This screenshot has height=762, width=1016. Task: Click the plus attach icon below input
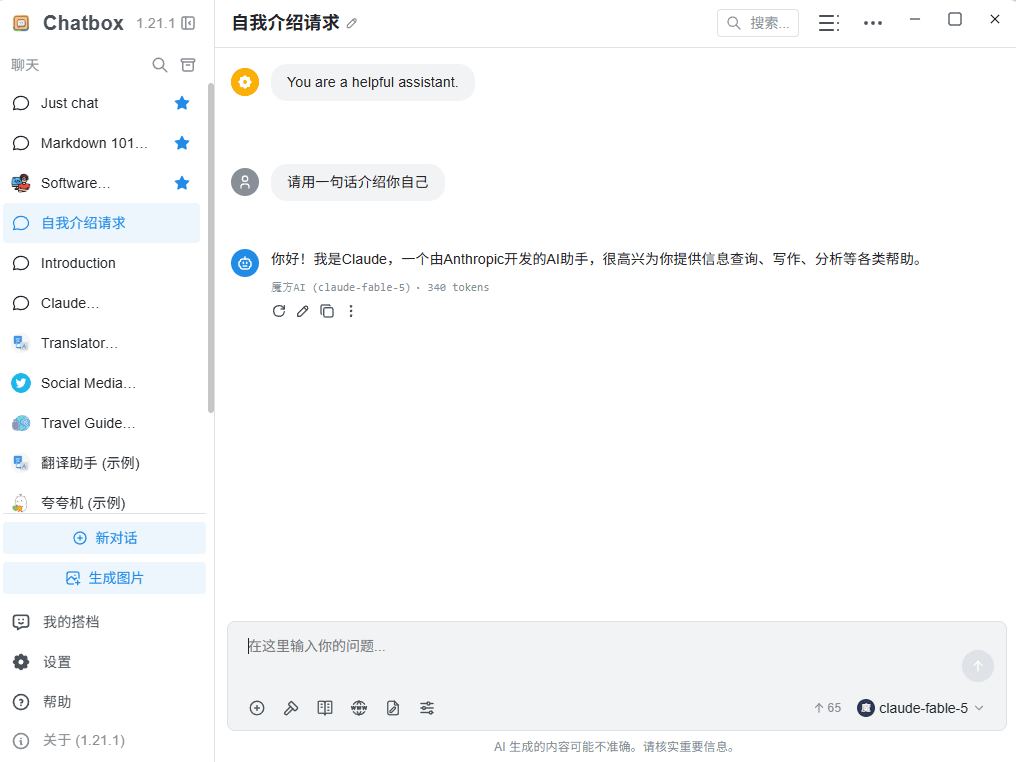pos(257,708)
